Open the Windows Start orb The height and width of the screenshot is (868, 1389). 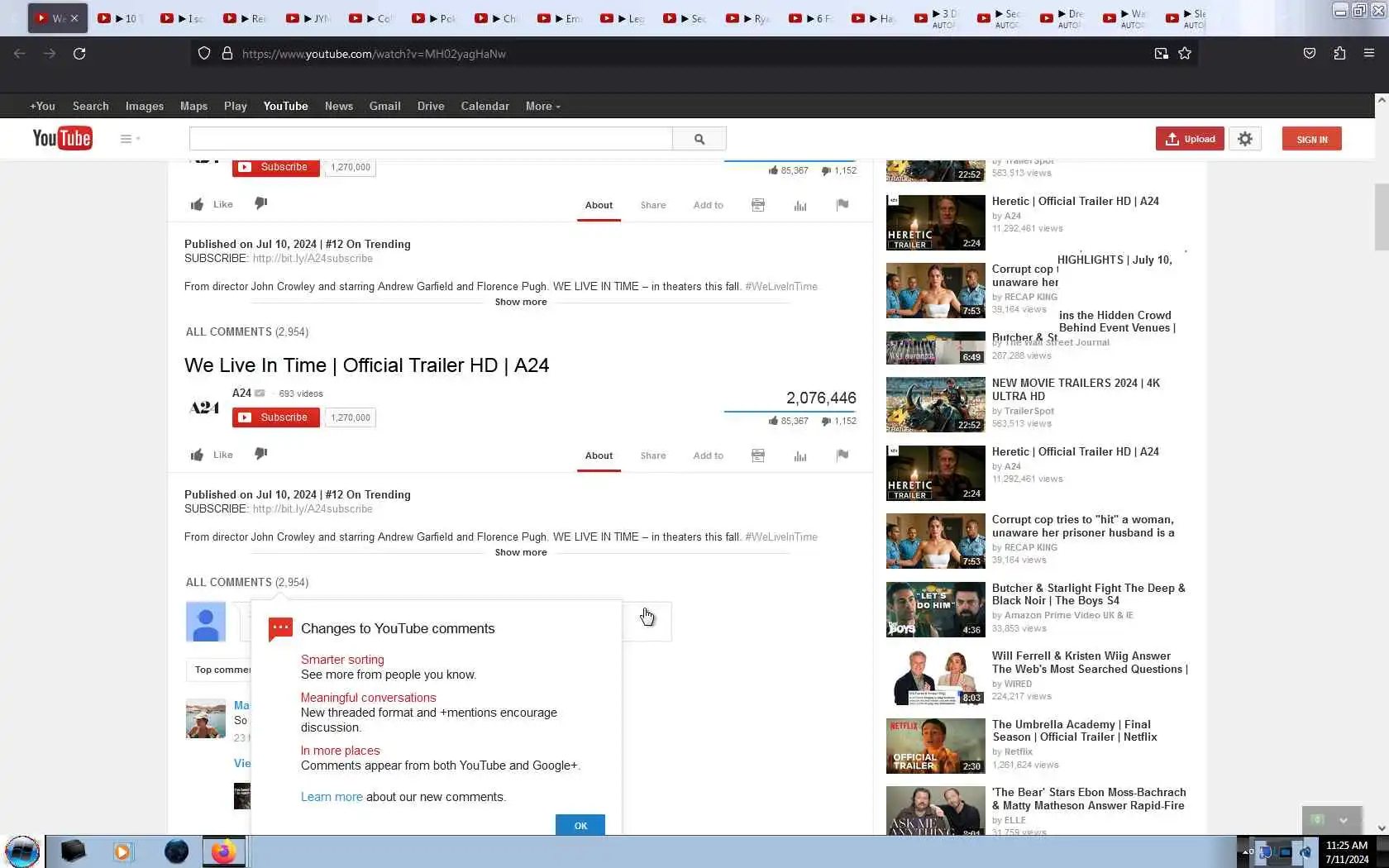coord(22,851)
